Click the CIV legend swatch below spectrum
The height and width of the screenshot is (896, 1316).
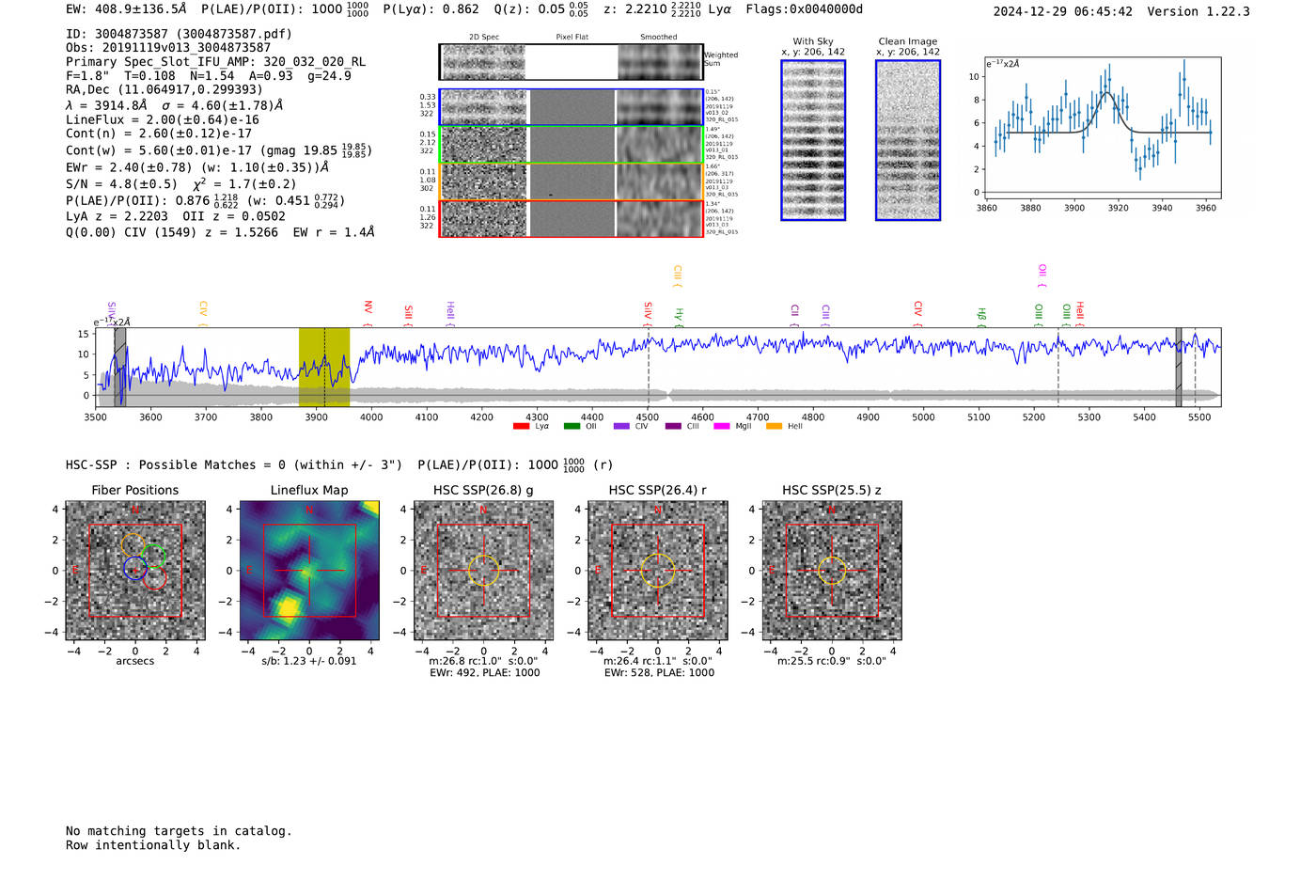click(621, 427)
